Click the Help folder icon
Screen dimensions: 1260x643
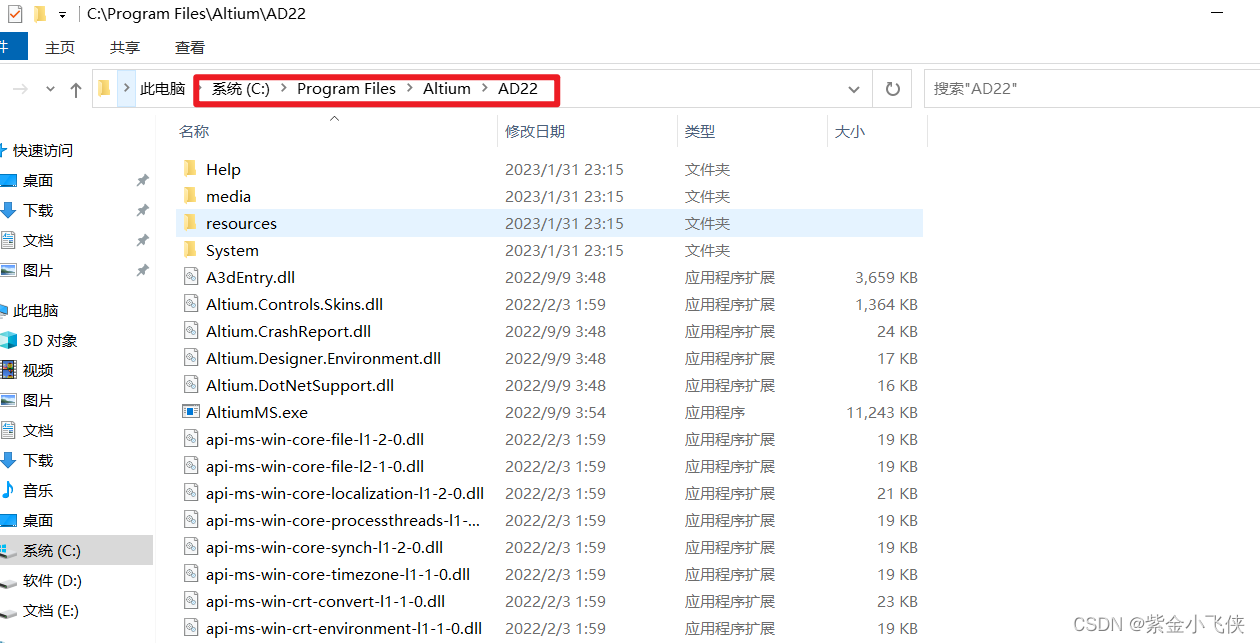point(190,169)
